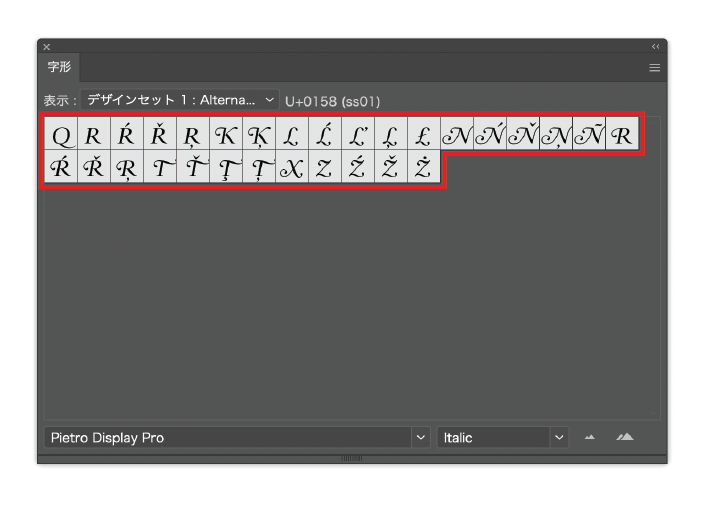Viewport: 703px width, 508px height.
Task: Click the larger mountains zoom-in icon
Action: click(x=625, y=437)
